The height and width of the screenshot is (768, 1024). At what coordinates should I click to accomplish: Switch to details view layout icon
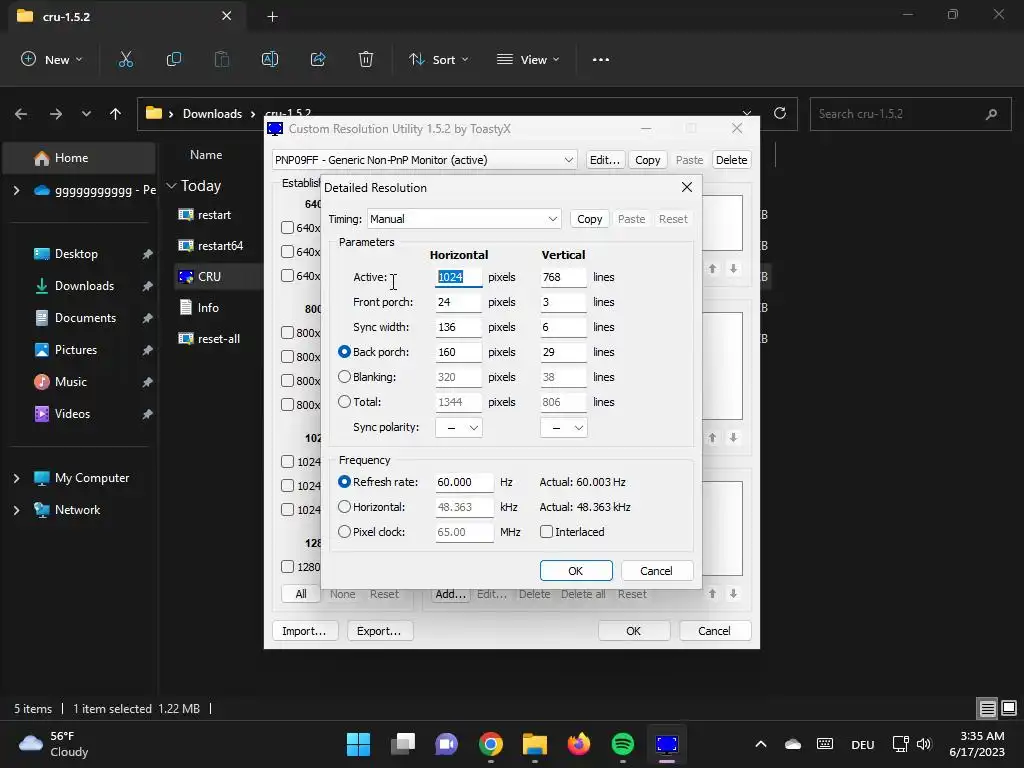point(987,708)
